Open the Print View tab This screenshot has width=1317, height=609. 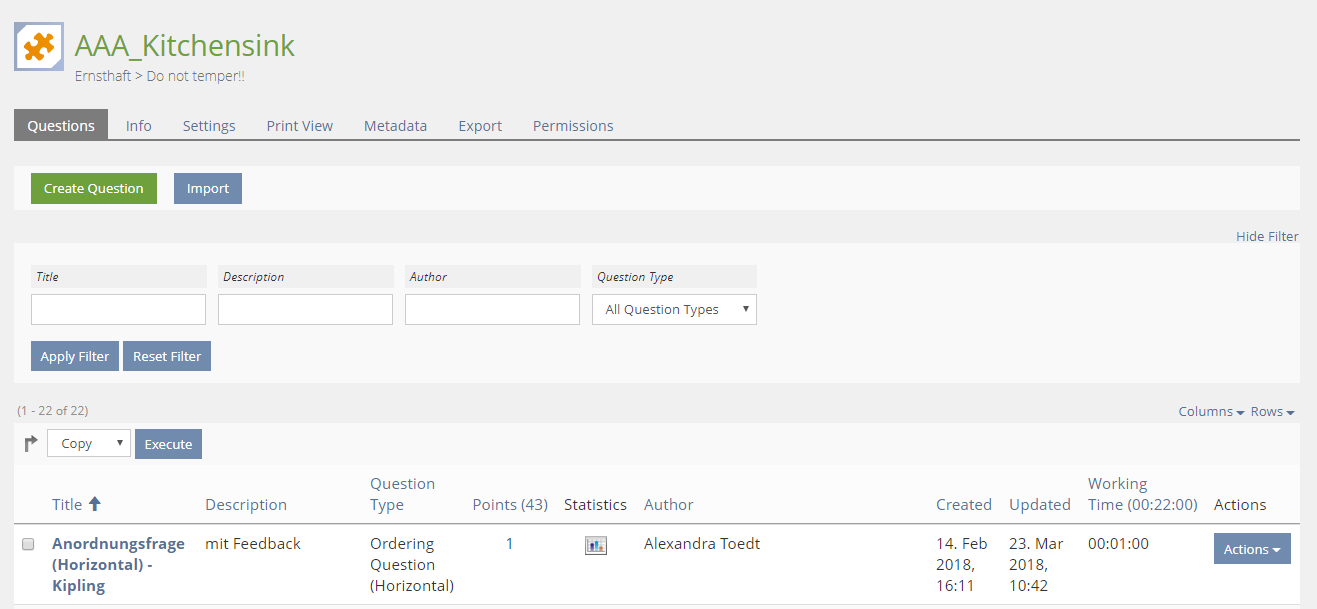pos(299,126)
